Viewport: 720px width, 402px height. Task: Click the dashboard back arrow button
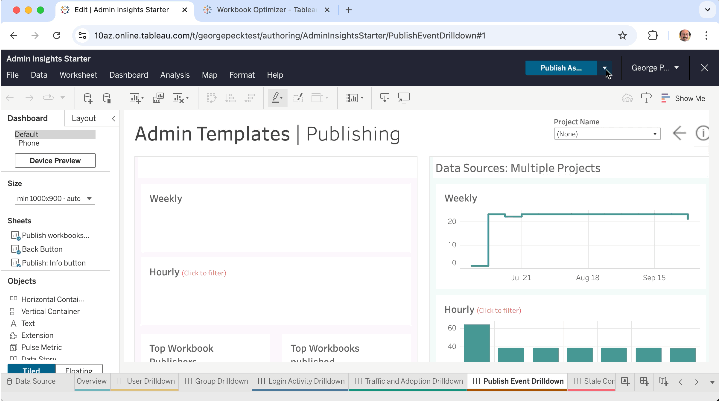coord(679,134)
